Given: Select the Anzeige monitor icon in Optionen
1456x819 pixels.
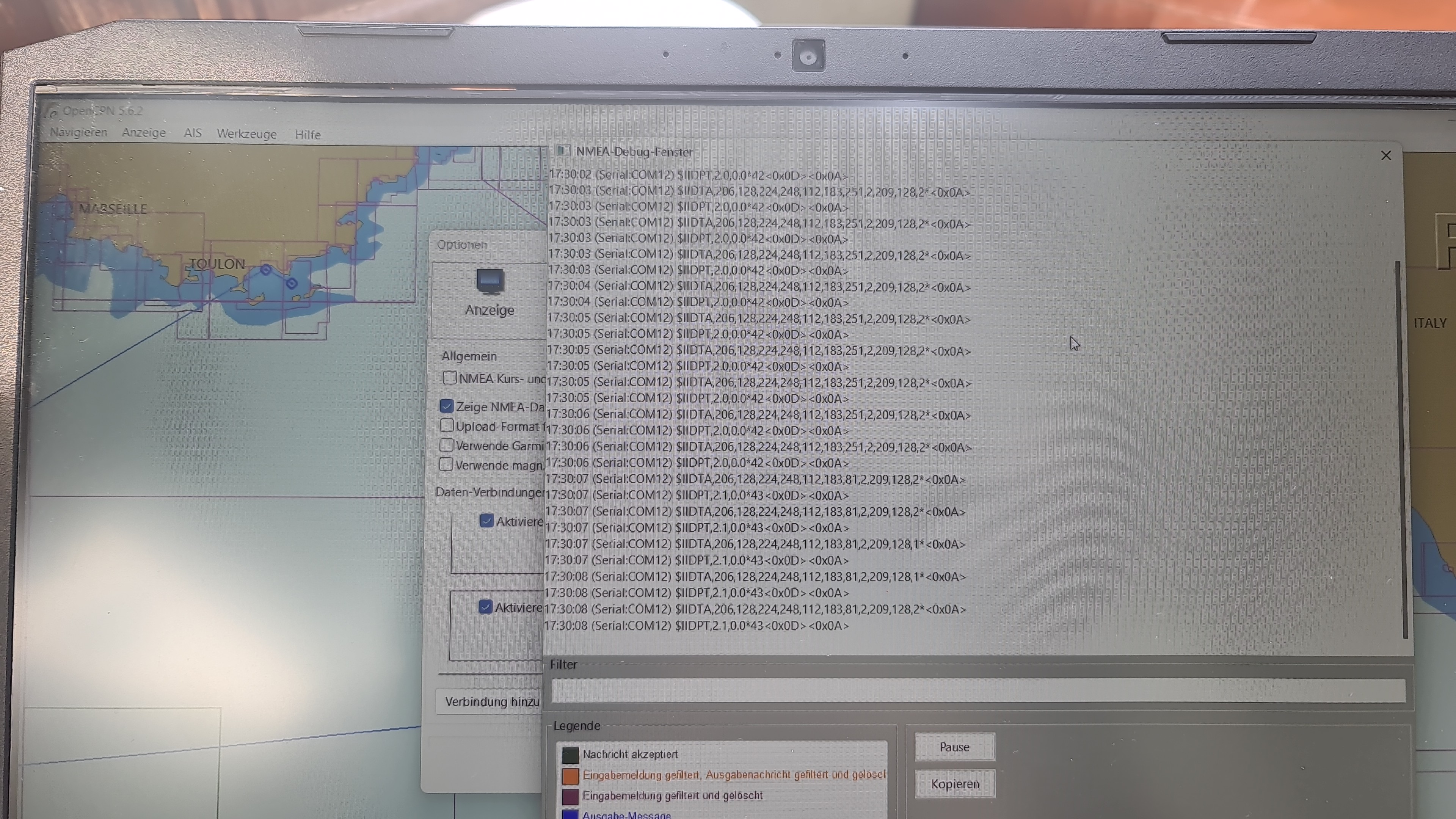Looking at the screenshot, I should coord(490,281).
